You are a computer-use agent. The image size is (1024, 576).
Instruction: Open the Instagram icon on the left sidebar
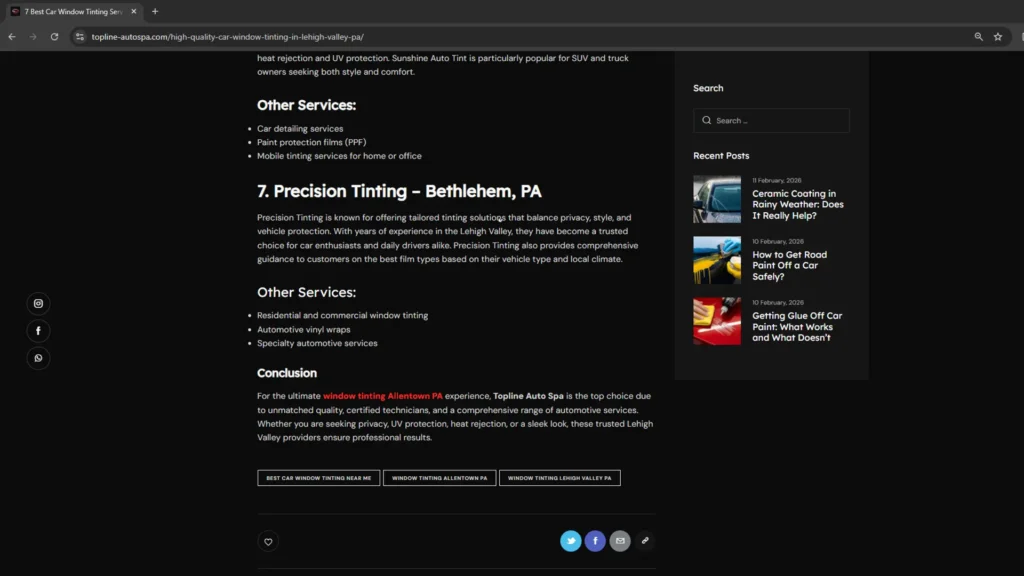point(38,303)
